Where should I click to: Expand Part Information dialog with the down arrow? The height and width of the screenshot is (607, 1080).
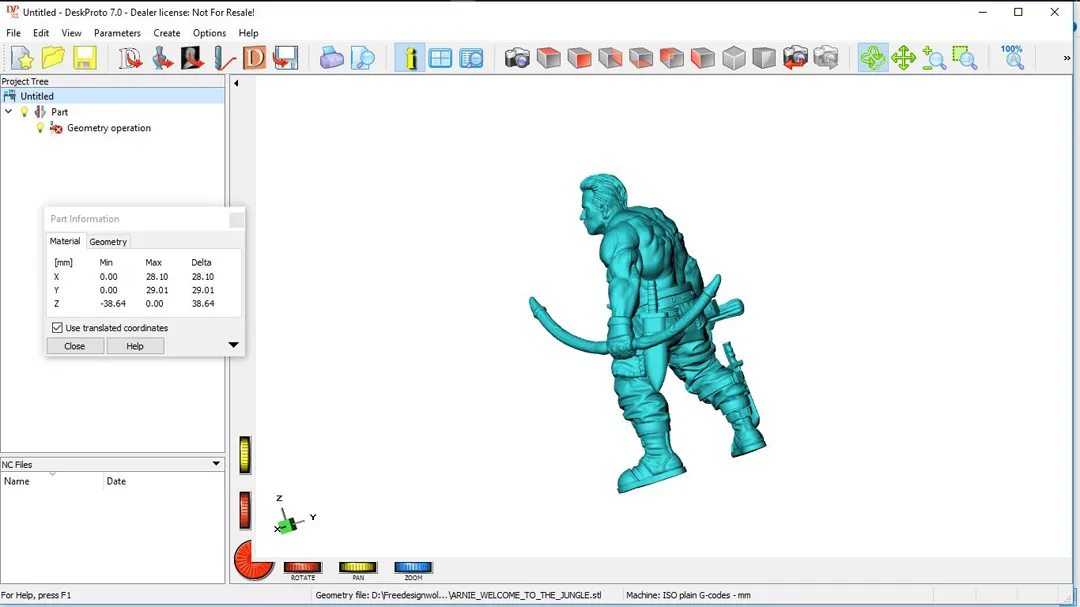coord(233,344)
